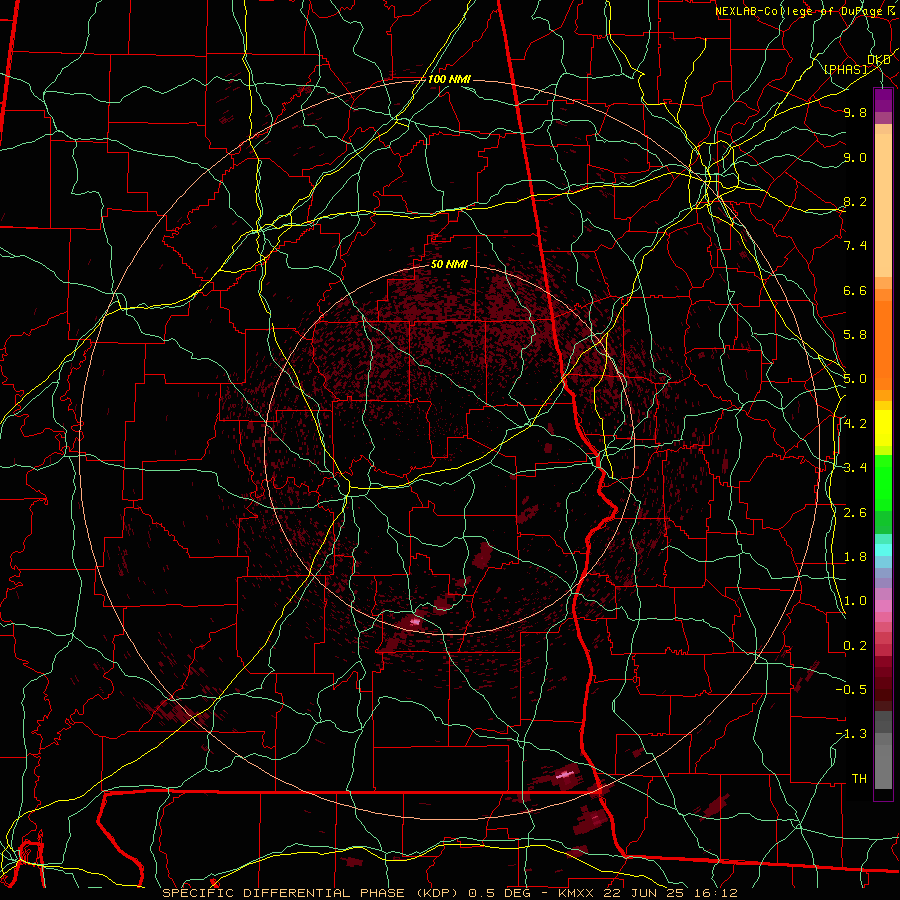Click the 50 NMI range ring label
Screen dimensions: 900x900
tap(449, 264)
